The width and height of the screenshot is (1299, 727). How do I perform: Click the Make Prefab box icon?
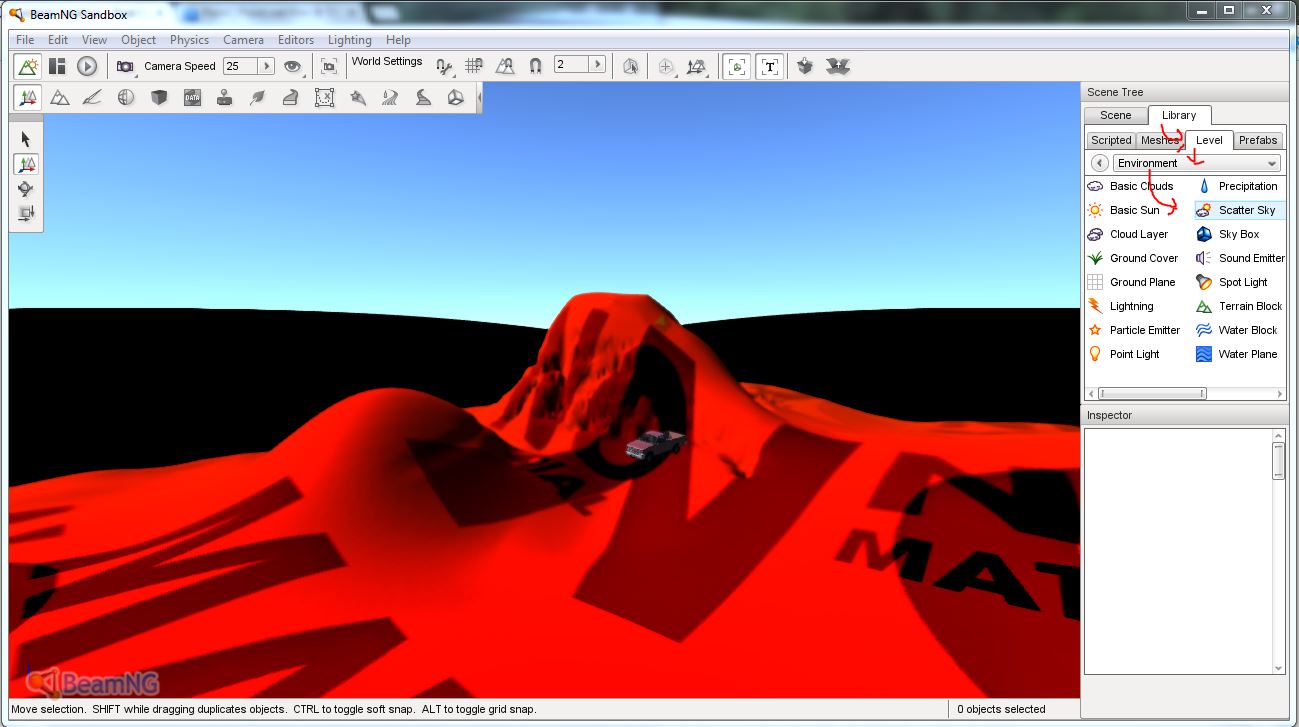coord(806,66)
